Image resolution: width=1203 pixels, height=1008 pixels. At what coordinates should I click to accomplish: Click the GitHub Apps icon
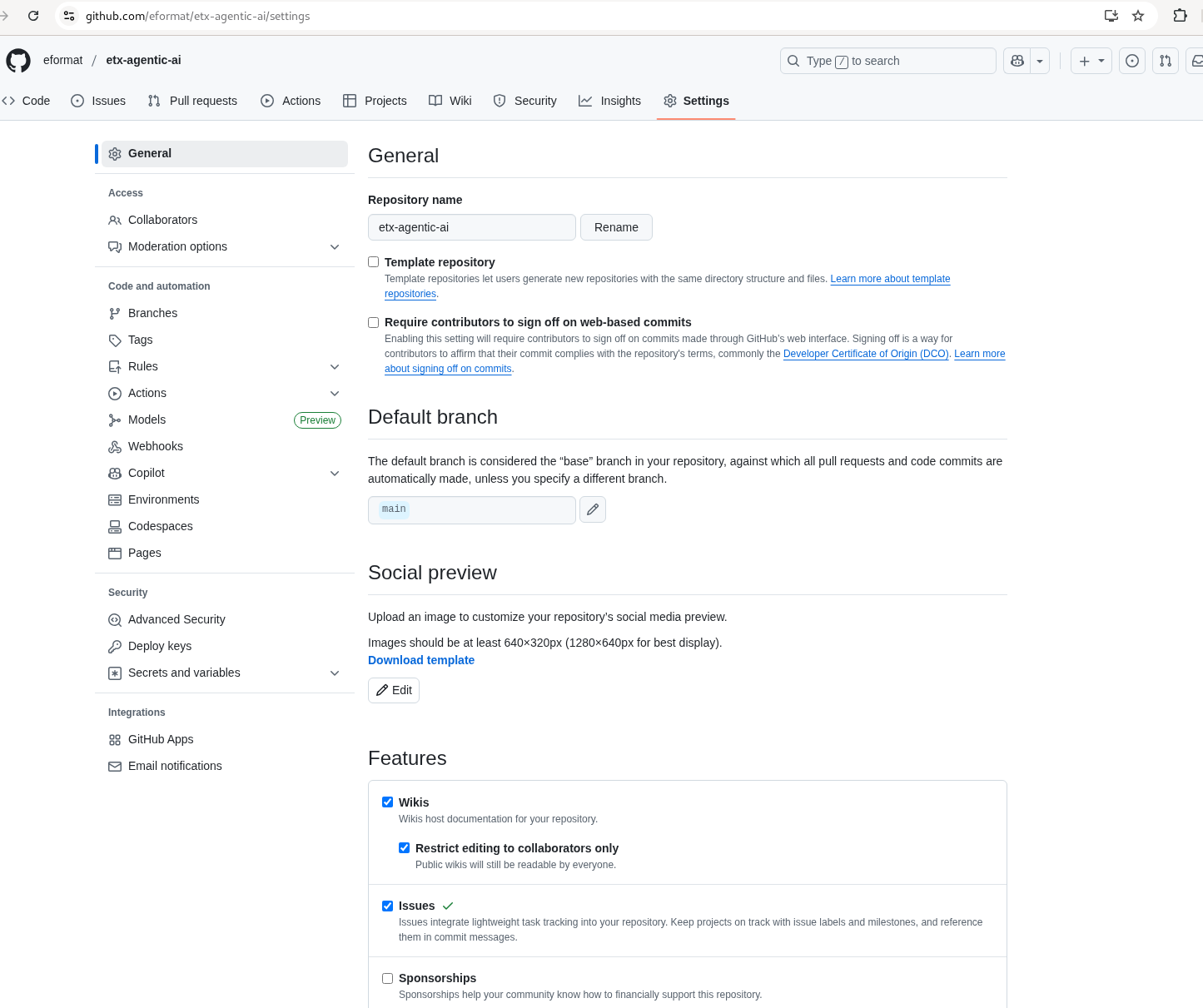[115, 740]
